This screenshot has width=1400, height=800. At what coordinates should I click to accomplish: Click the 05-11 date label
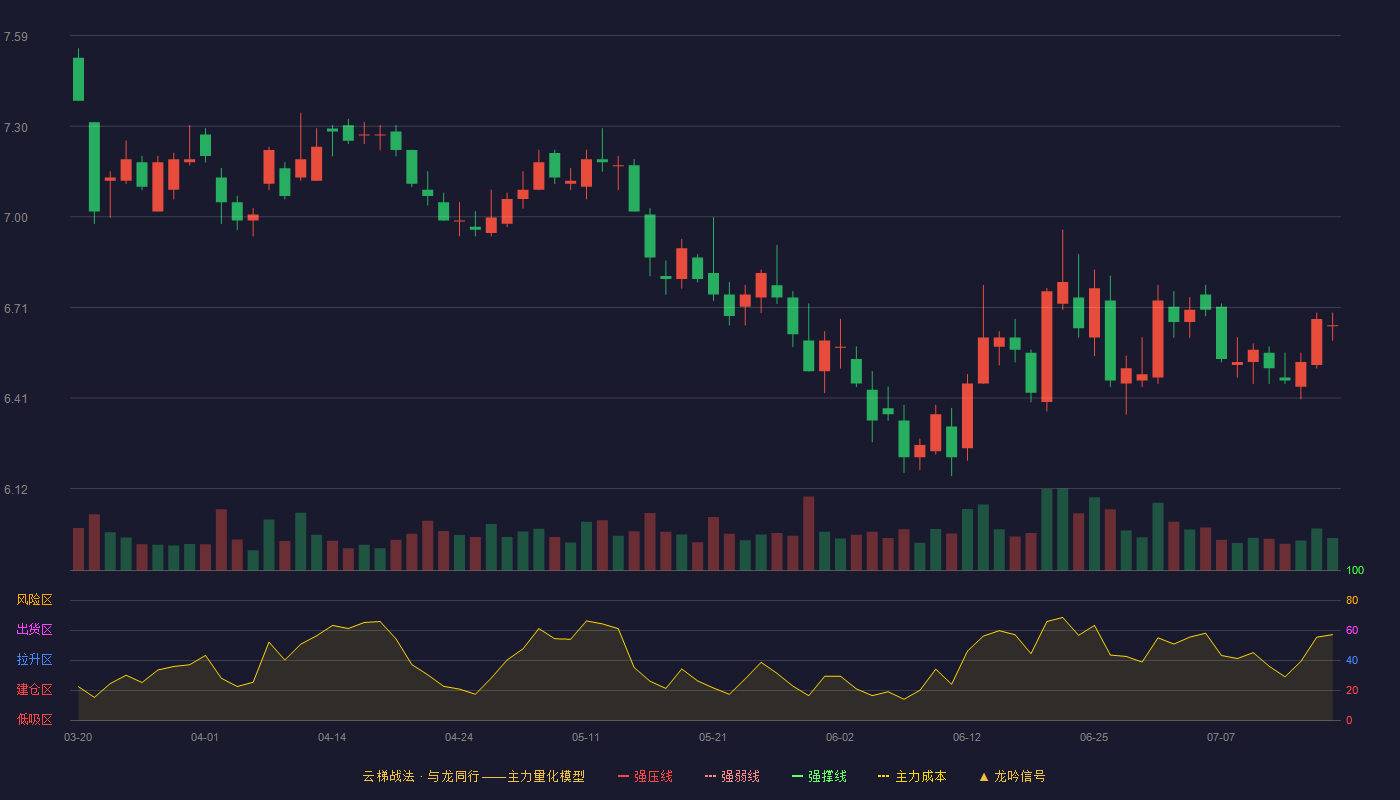tap(586, 737)
